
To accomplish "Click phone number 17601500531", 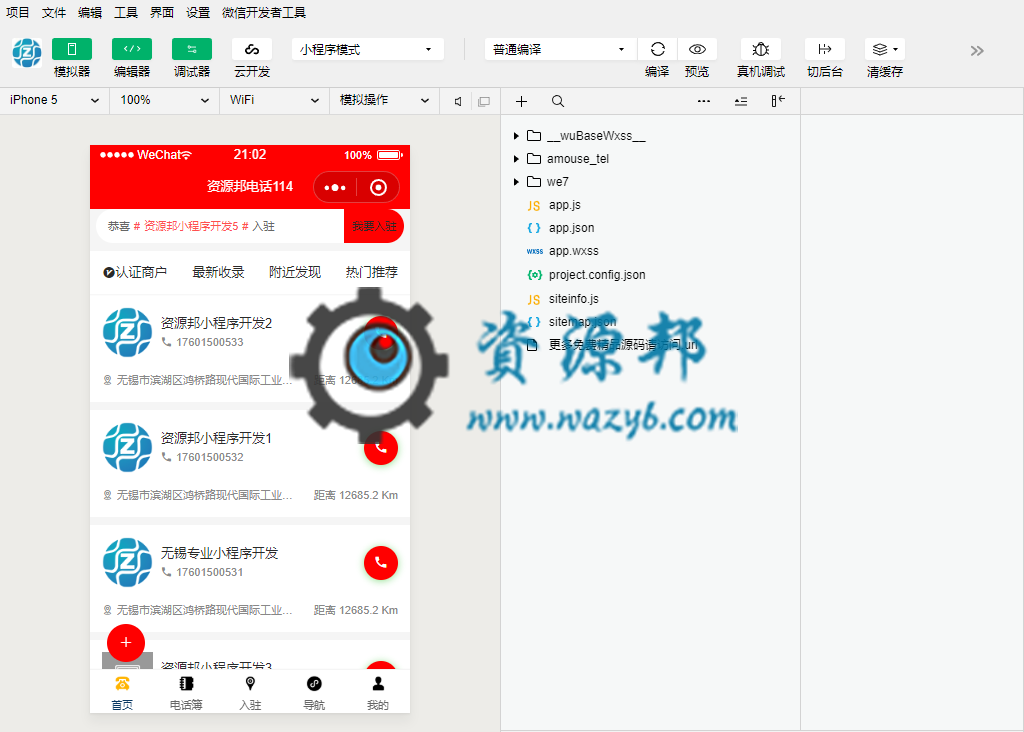I will point(210,572).
